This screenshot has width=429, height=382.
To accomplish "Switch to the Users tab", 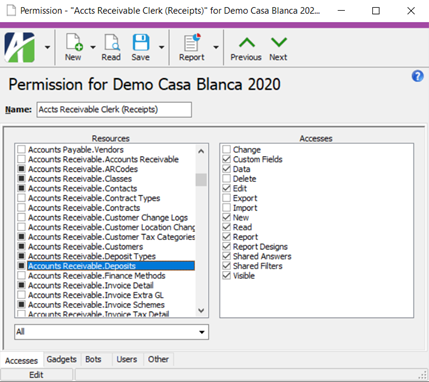I will click(127, 359).
